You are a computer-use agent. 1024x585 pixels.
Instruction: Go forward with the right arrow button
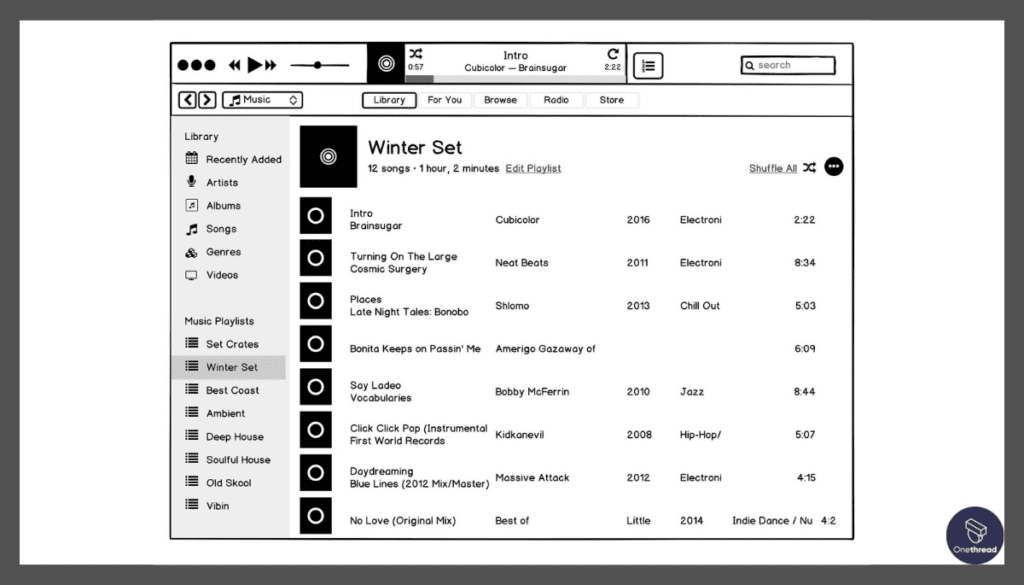point(207,100)
